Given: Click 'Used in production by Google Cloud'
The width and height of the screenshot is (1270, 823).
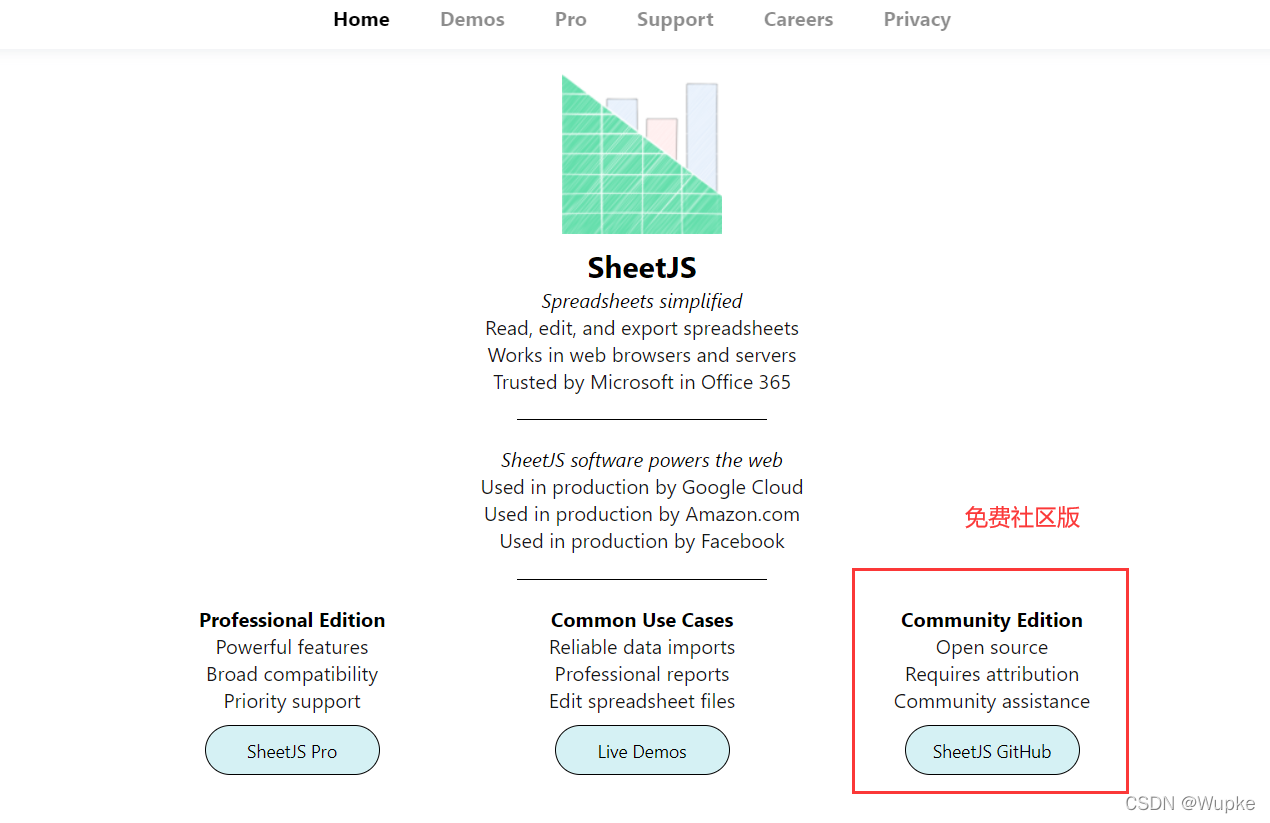Looking at the screenshot, I should 642,487.
